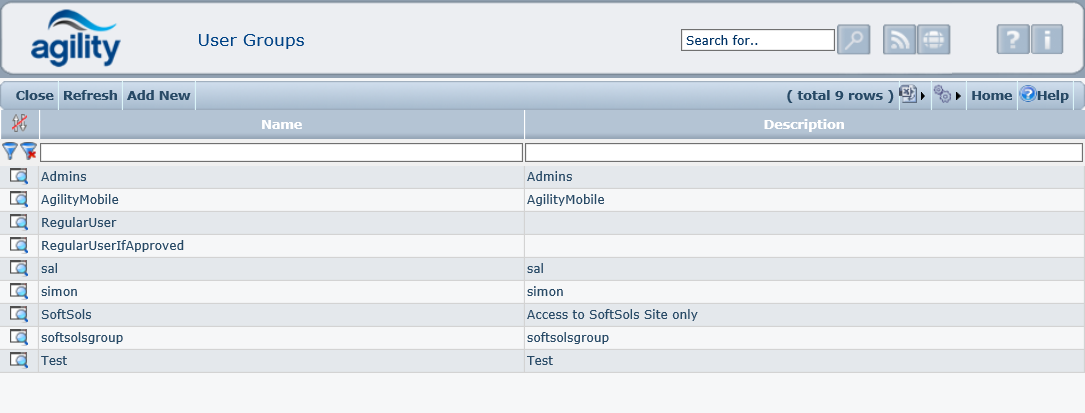Image resolution: width=1085 pixels, height=413 pixels.
Task: Clear sorting with the crossed arrows icon
Action: tap(19, 124)
